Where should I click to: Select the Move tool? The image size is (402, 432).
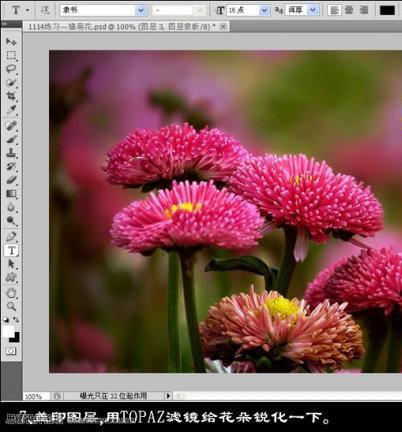[11, 41]
